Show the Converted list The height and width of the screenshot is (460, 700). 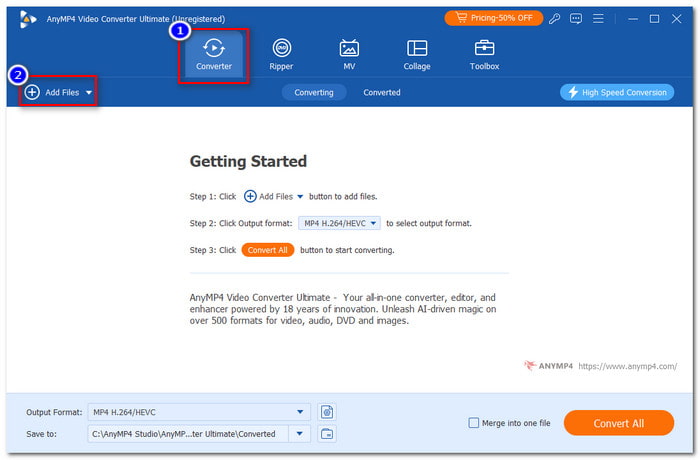point(382,92)
